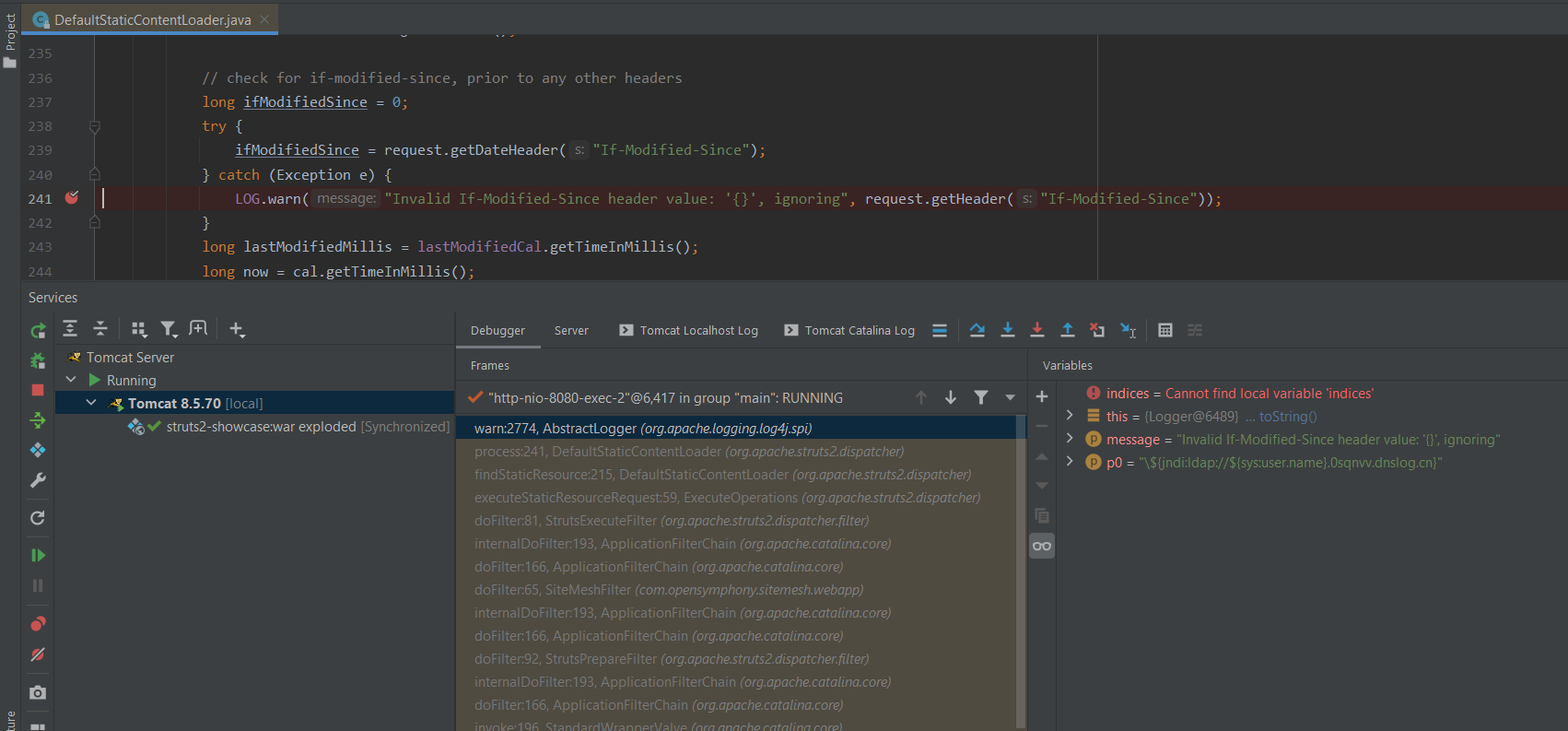Click Step Over icon
Image resolution: width=1568 pixels, height=731 pixels.
[x=977, y=330]
